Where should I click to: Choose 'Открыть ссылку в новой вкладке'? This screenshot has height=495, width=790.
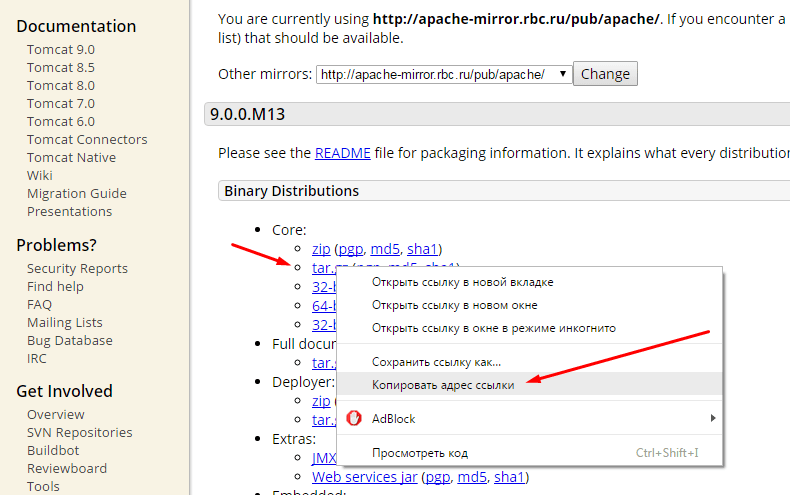click(x=462, y=282)
